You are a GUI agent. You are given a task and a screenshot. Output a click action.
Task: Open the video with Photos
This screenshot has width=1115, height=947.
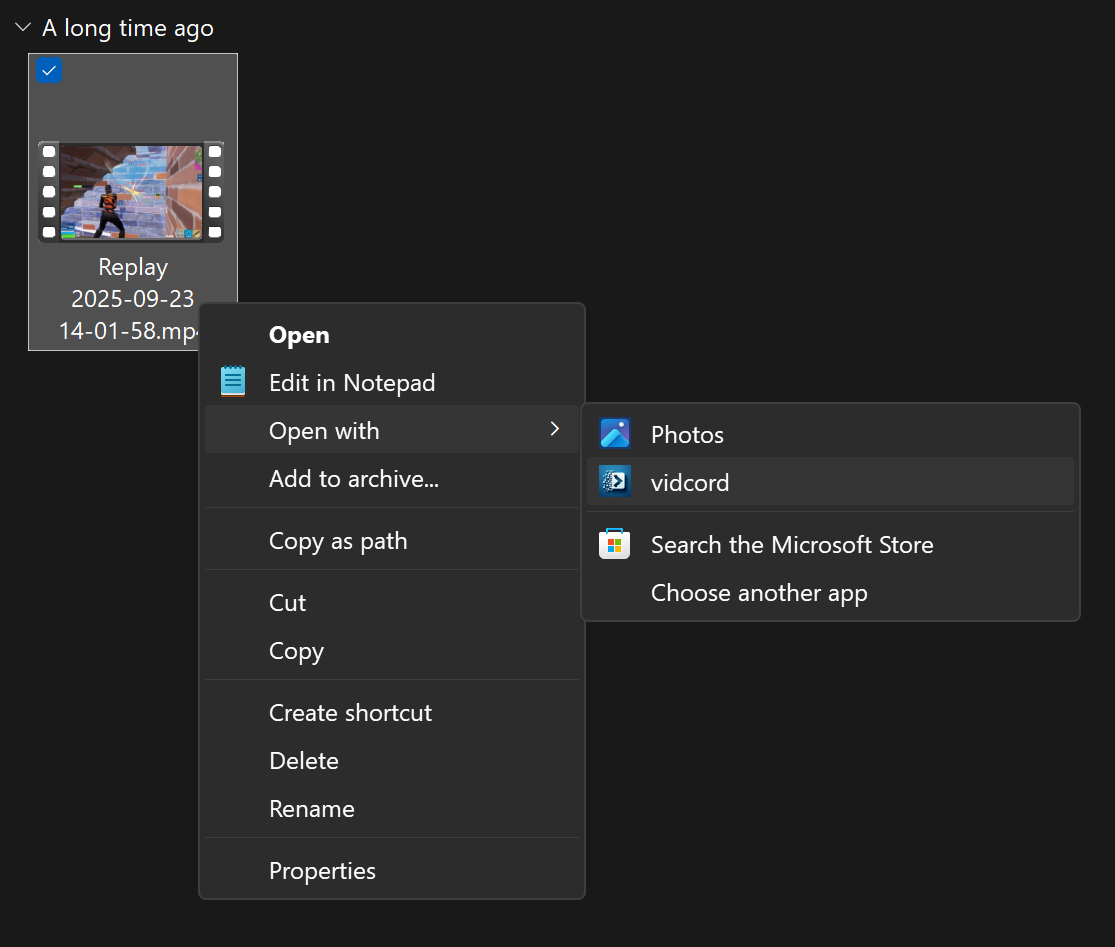click(831, 434)
